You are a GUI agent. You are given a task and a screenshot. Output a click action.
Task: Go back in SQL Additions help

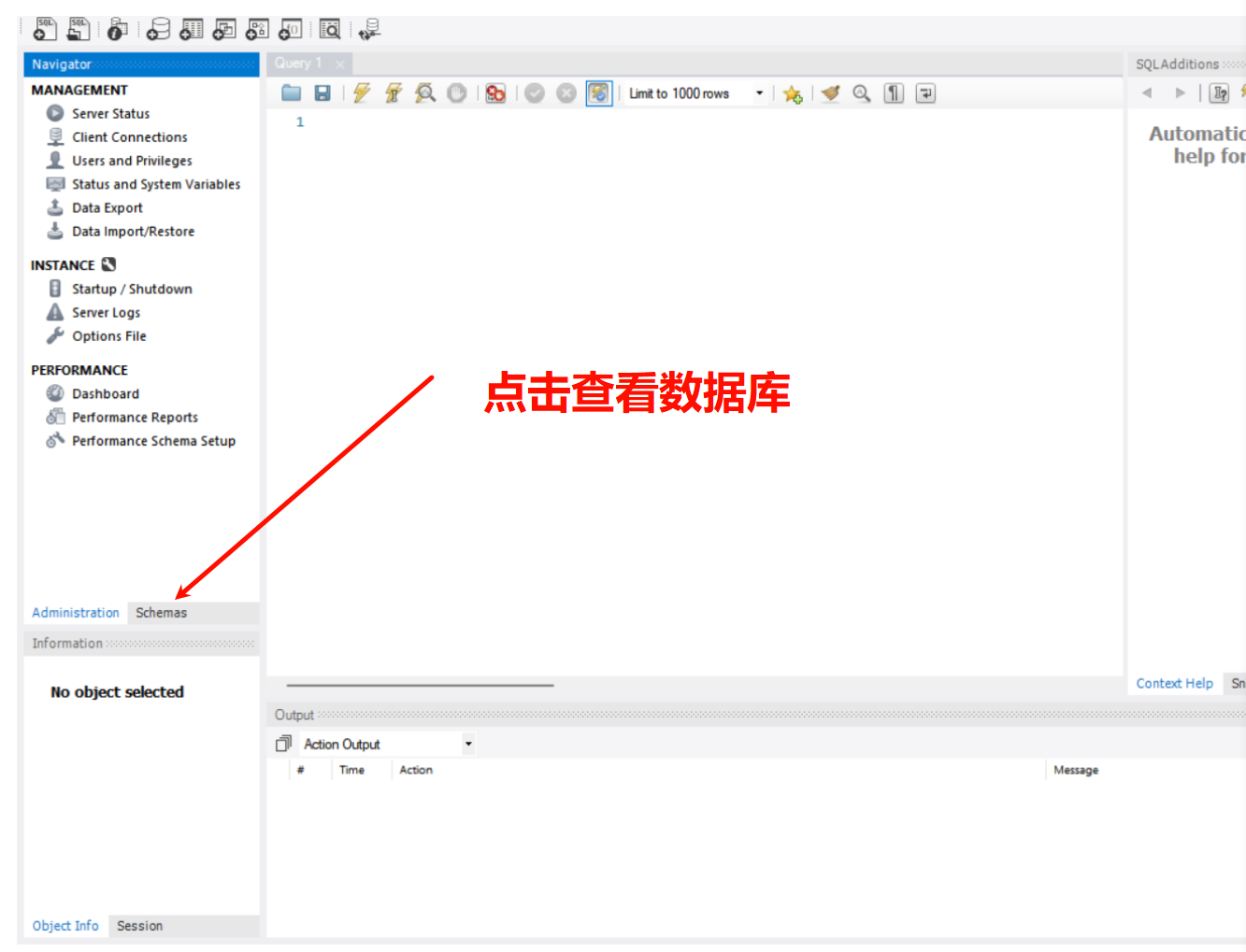(x=1147, y=92)
